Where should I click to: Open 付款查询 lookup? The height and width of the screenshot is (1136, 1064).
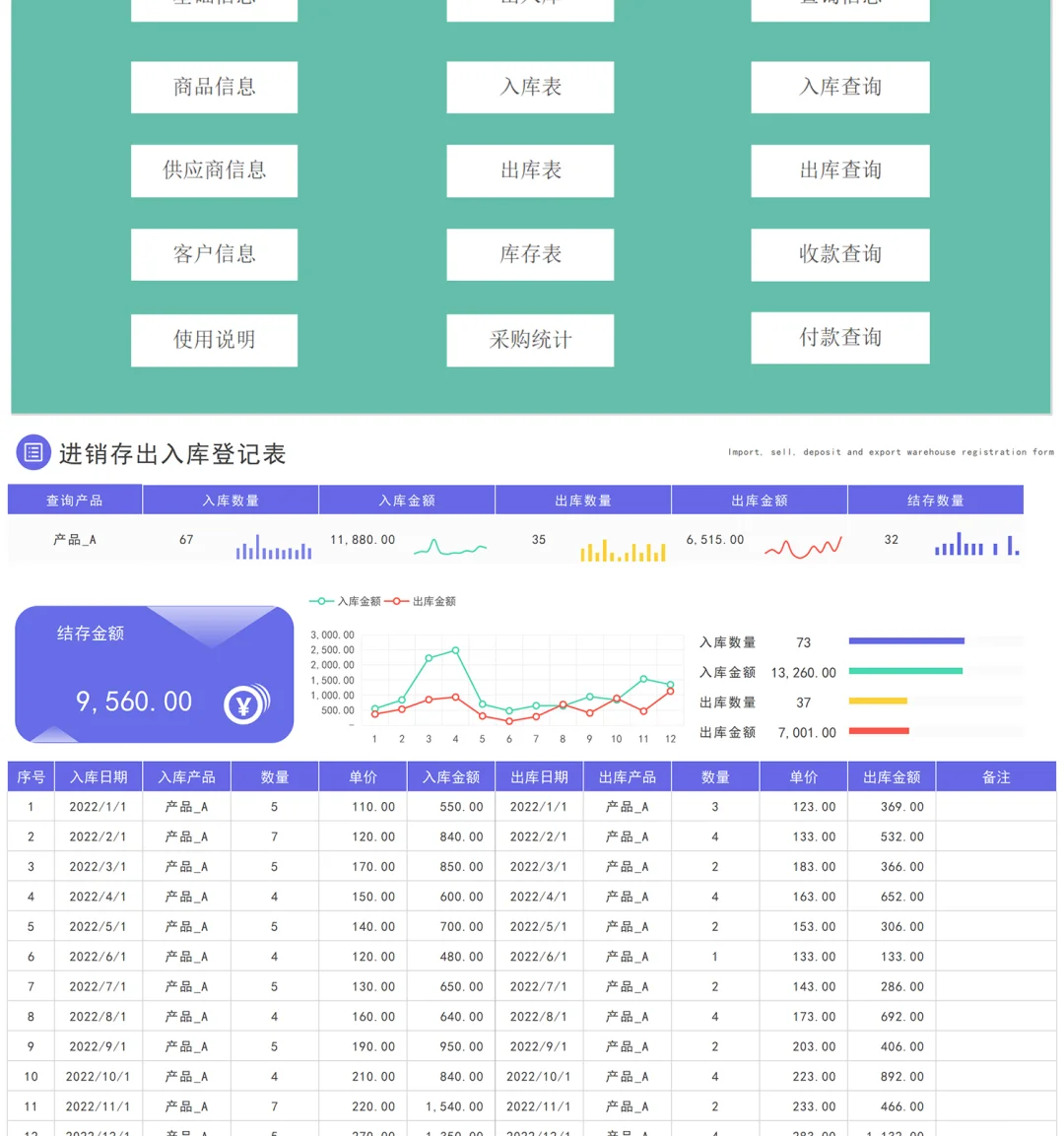pos(840,338)
